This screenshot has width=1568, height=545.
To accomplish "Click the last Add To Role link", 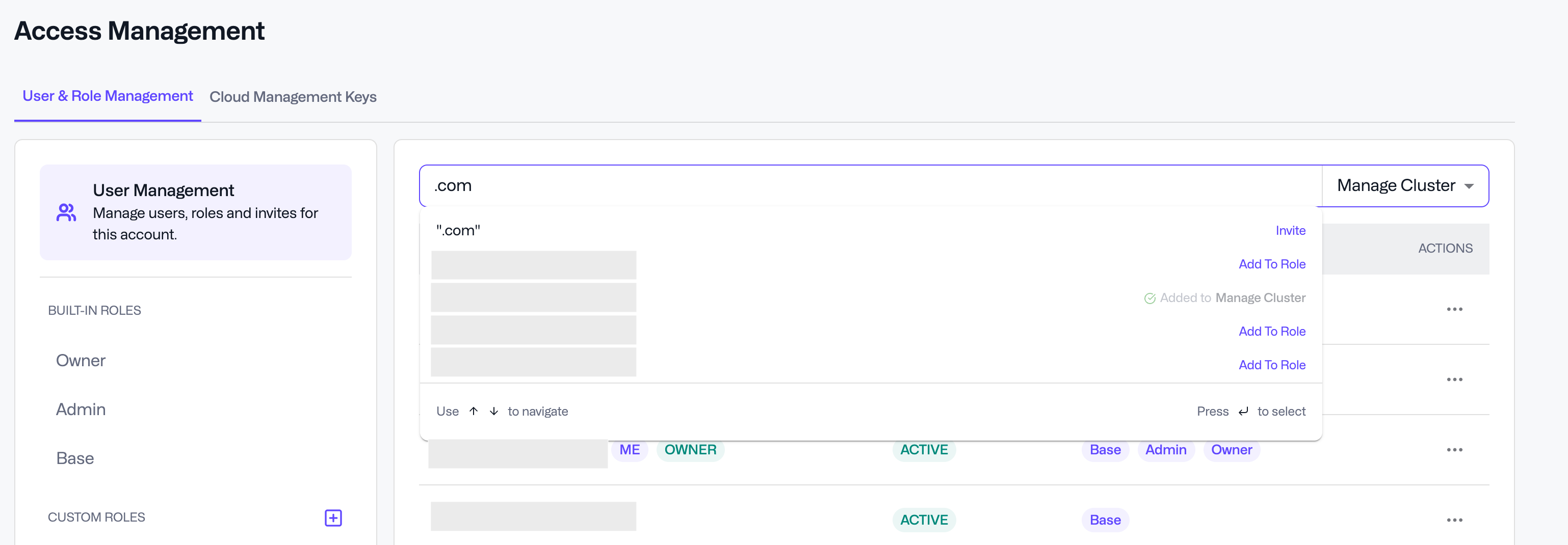I will (x=1271, y=365).
